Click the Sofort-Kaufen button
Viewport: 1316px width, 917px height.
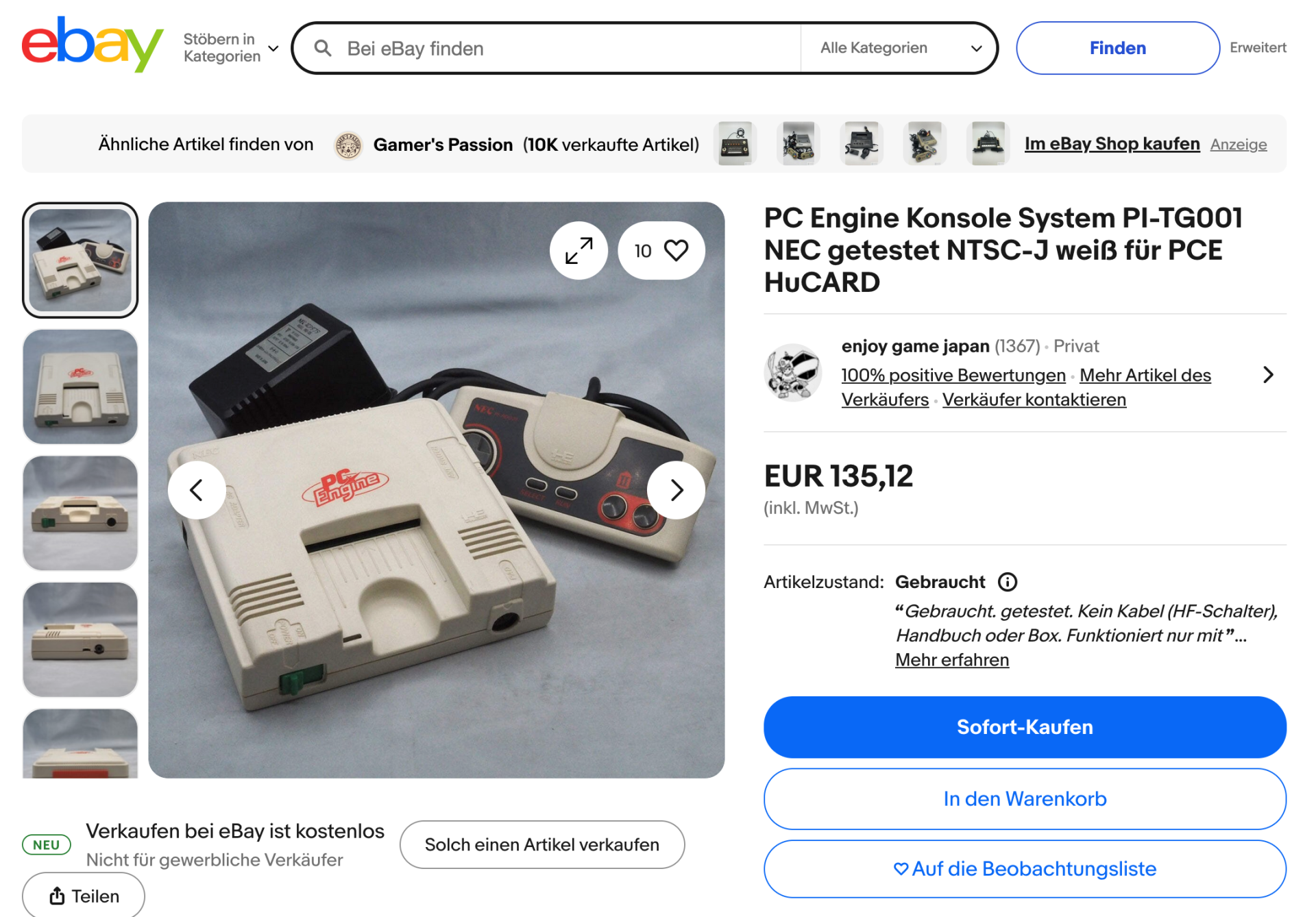point(1025,727)
